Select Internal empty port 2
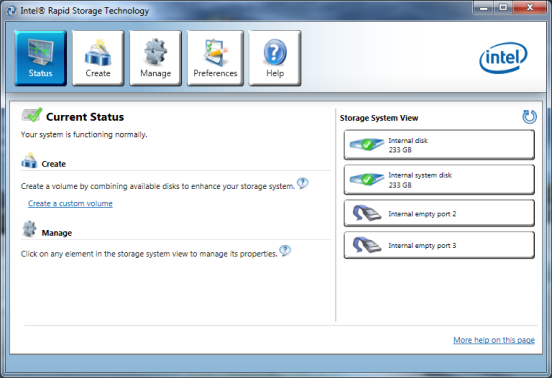The height and width of the screenshot is (378, 552). click(x=439, y=213)
